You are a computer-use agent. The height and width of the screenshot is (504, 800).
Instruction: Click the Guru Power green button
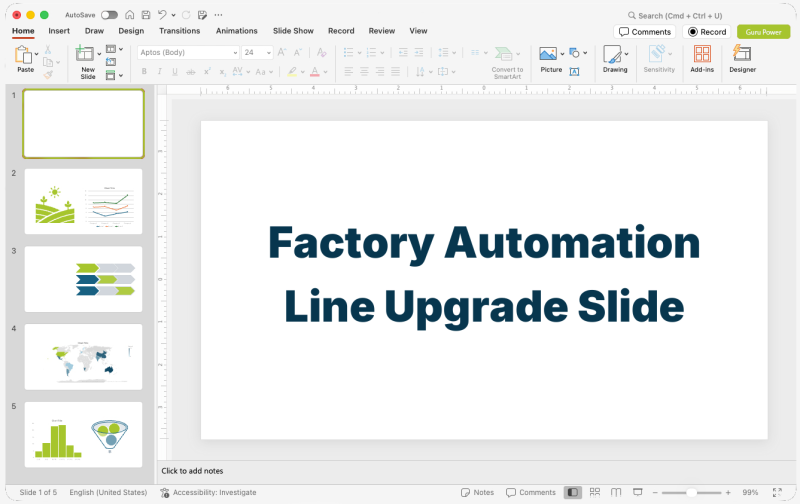[x=763, y=32]
